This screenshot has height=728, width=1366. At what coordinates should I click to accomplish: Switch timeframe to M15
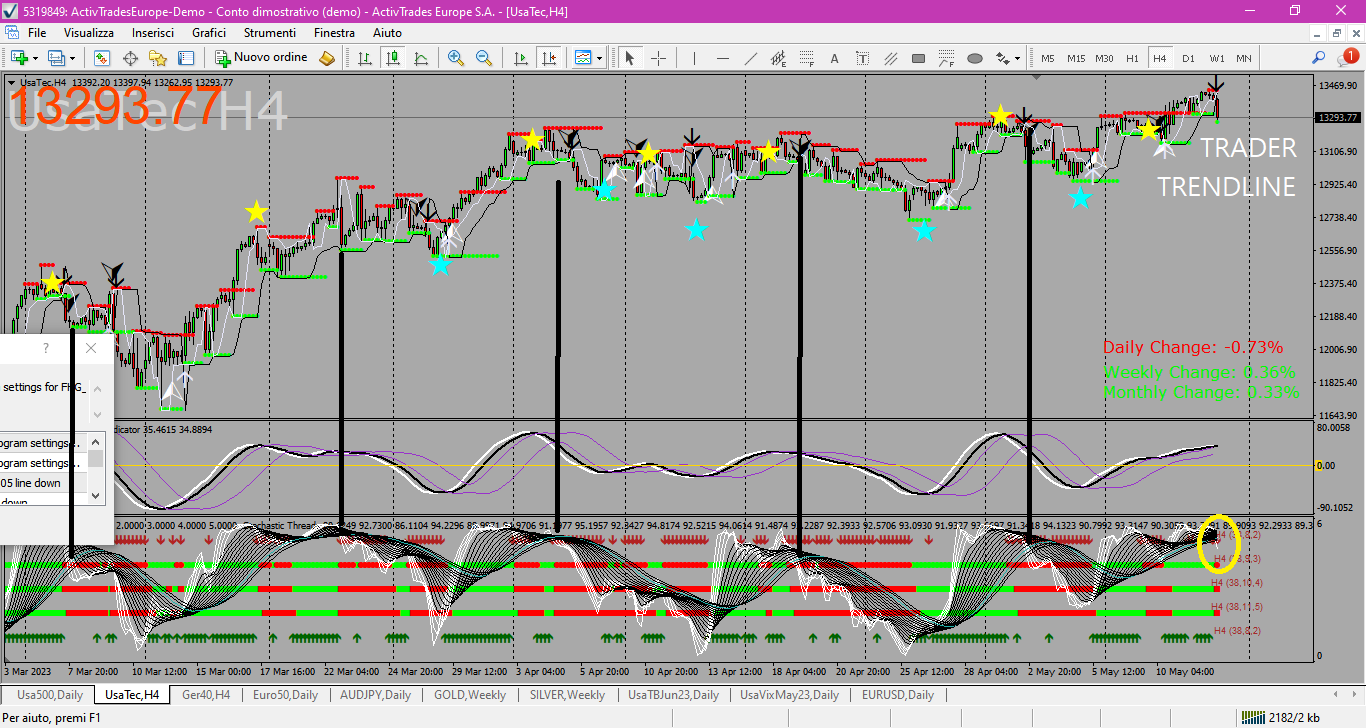click(x=1076, y=58)
